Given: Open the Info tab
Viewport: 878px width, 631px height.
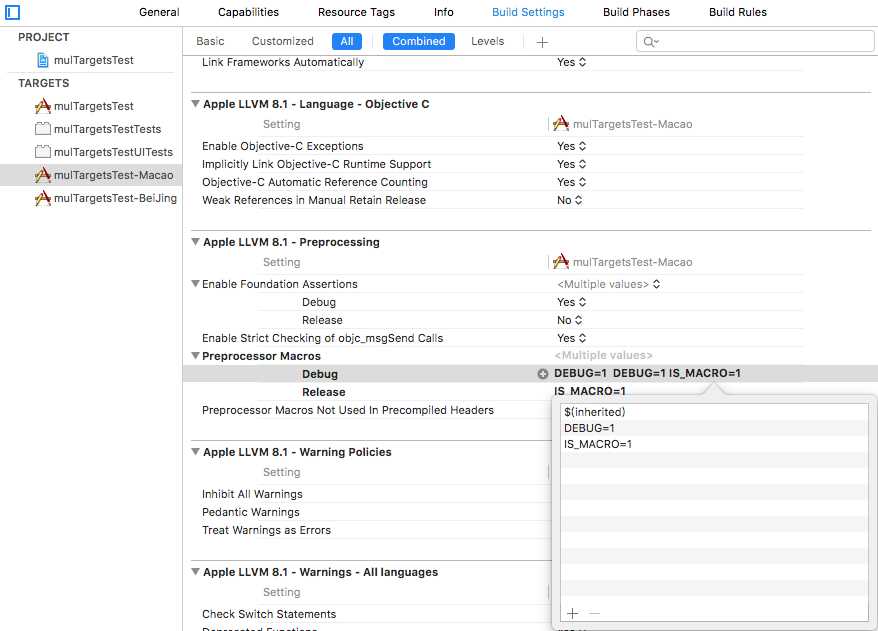Looking at the screenshot, I should [443, 12].
